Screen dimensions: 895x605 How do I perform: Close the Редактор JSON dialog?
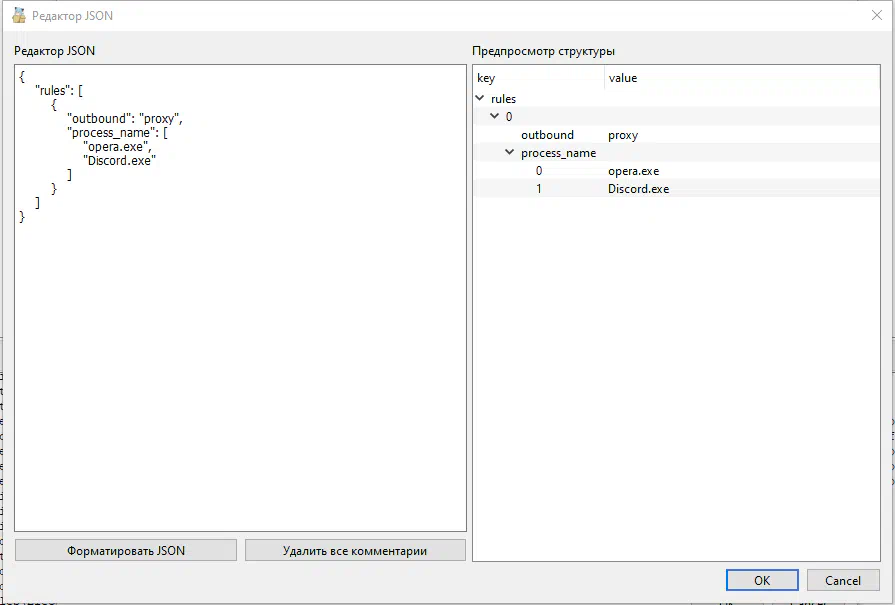click(x=877, y=15)
